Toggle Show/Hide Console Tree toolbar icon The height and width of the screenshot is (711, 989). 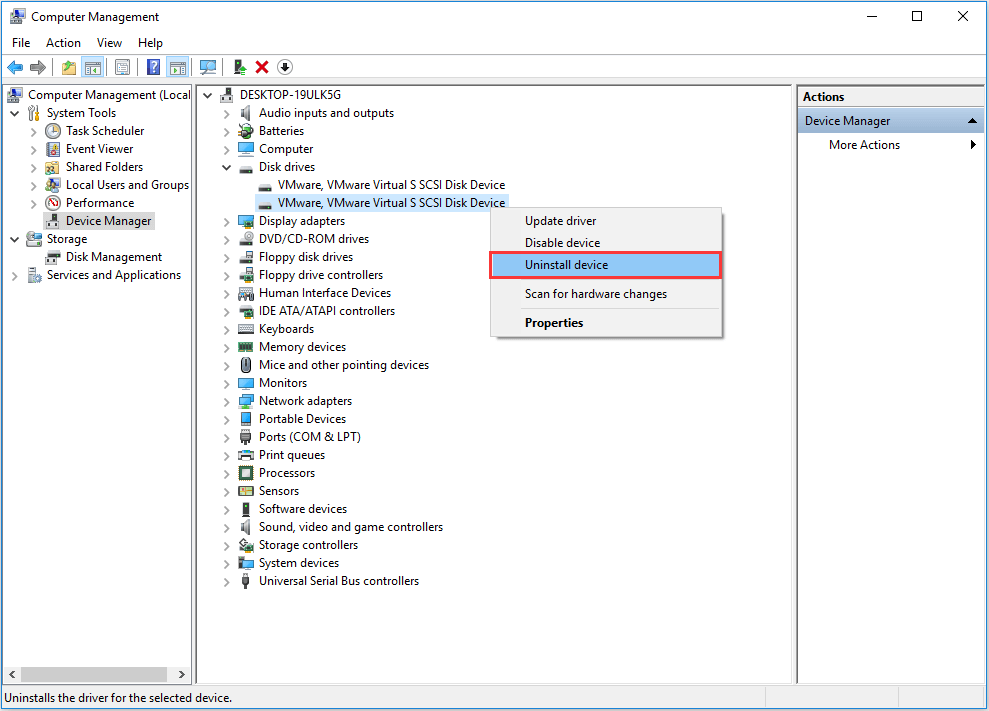(93, 68)
